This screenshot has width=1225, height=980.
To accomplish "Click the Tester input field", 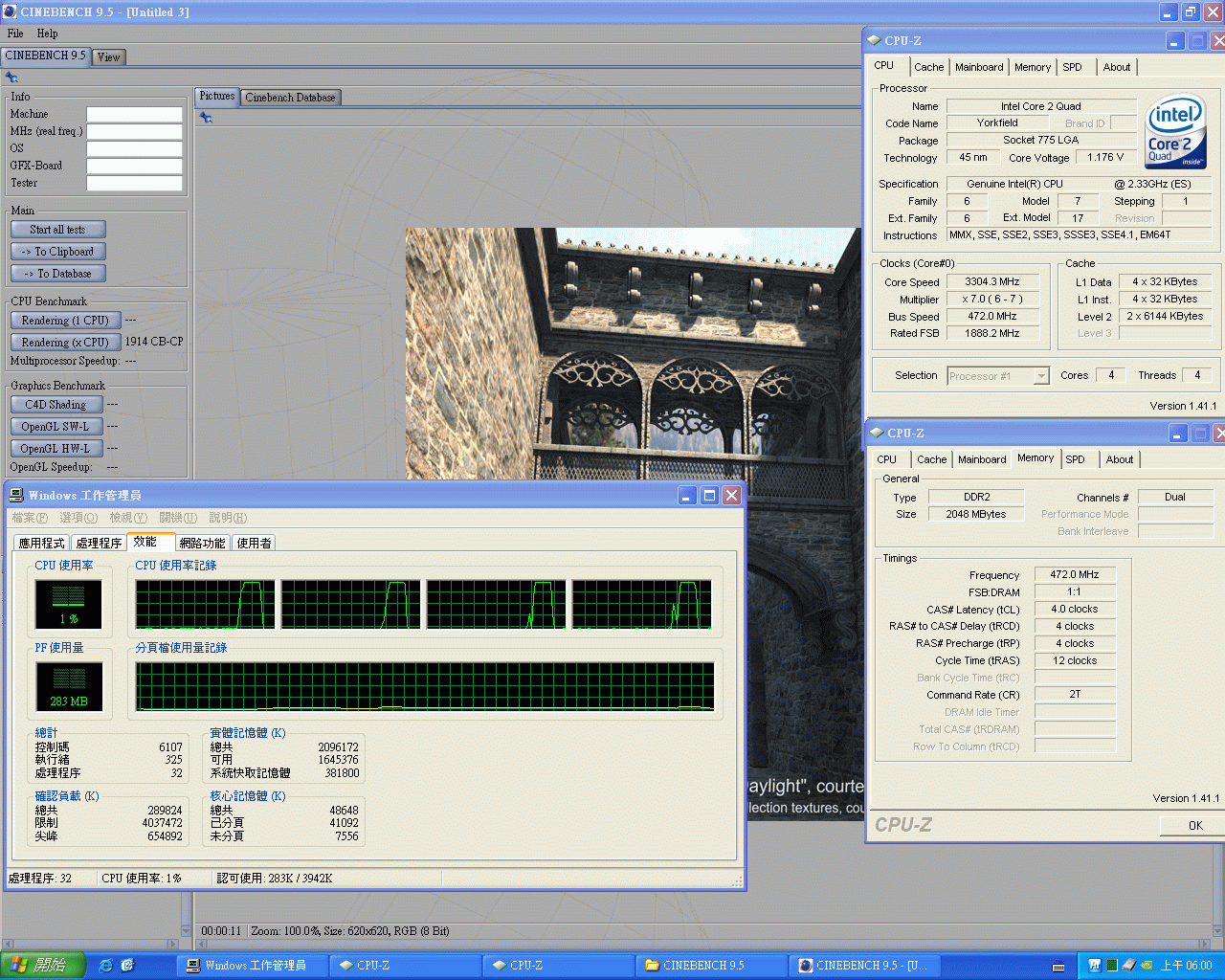I will coord(134,183).
